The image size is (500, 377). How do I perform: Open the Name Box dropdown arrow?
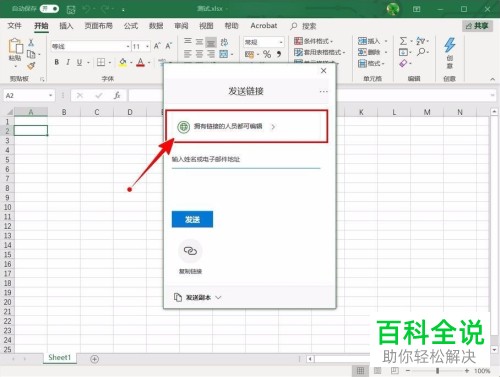click(50, 96)
